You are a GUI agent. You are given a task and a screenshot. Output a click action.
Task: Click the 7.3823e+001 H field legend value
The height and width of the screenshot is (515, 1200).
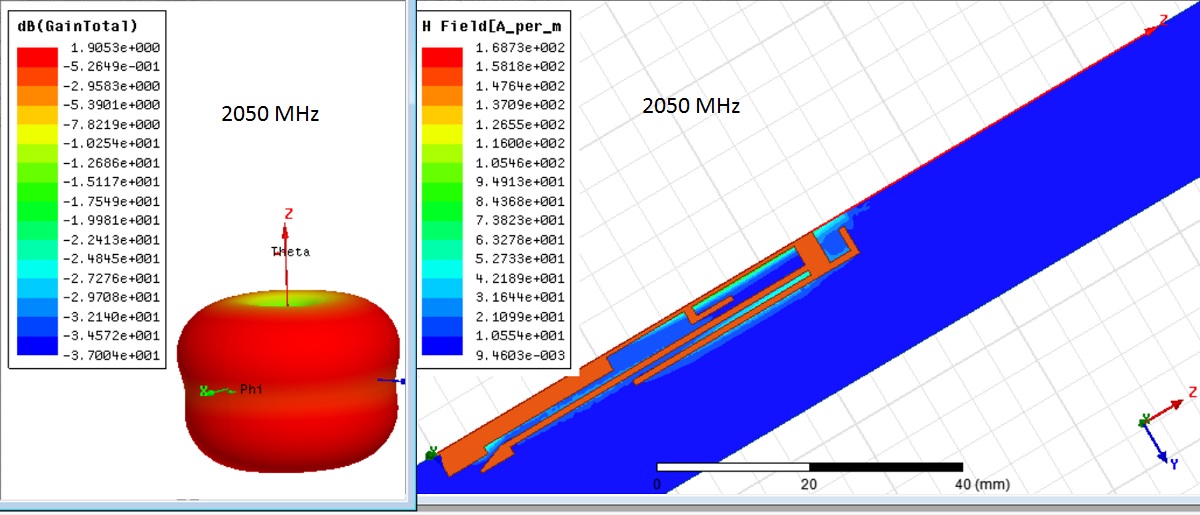point(521,220)
